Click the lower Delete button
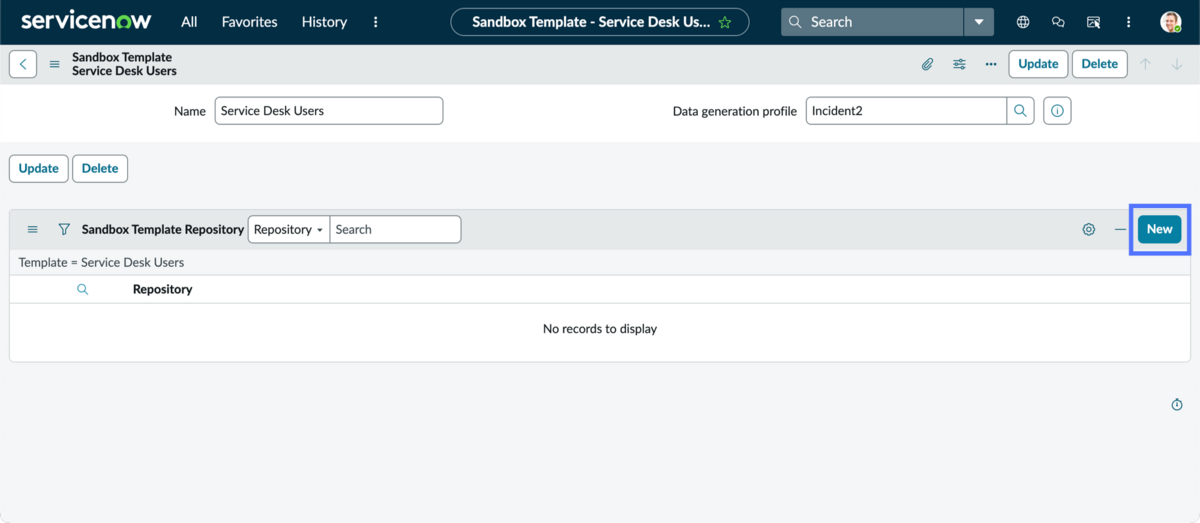Image resolution: width=1200 pixels, height=523 pixels. coord(100,168)
